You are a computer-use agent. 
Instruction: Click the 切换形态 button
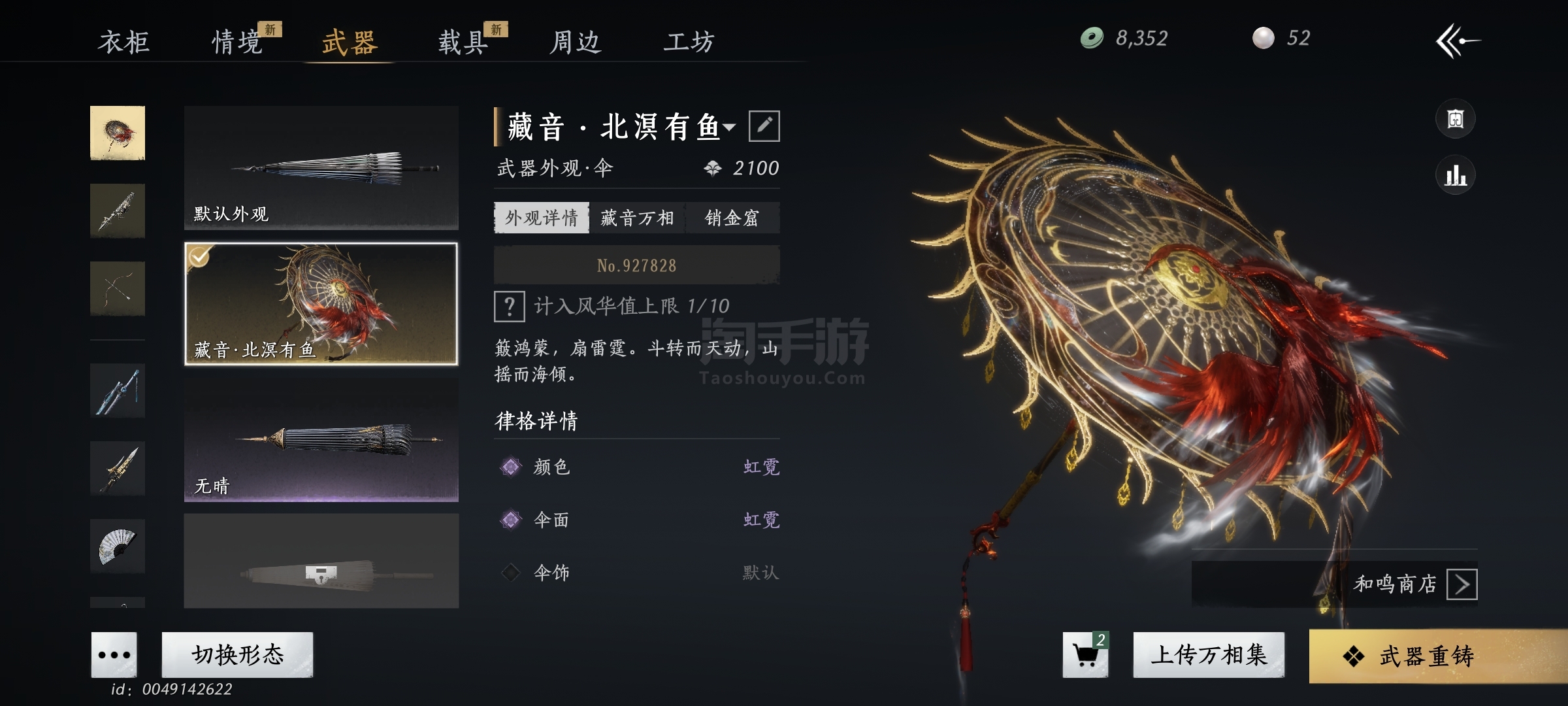(237, 654)
